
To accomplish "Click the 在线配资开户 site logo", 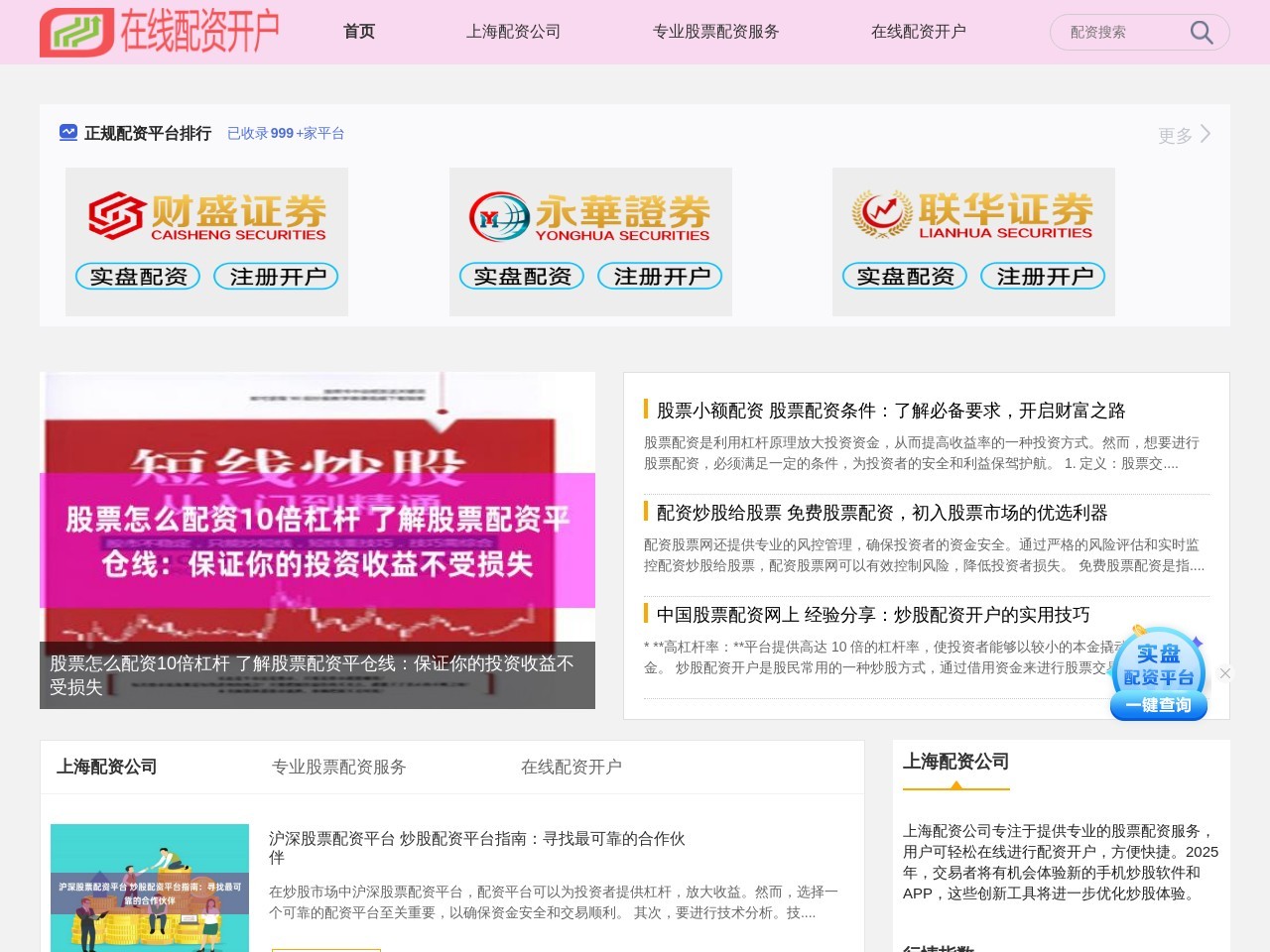I will click(x=159, y=31).
